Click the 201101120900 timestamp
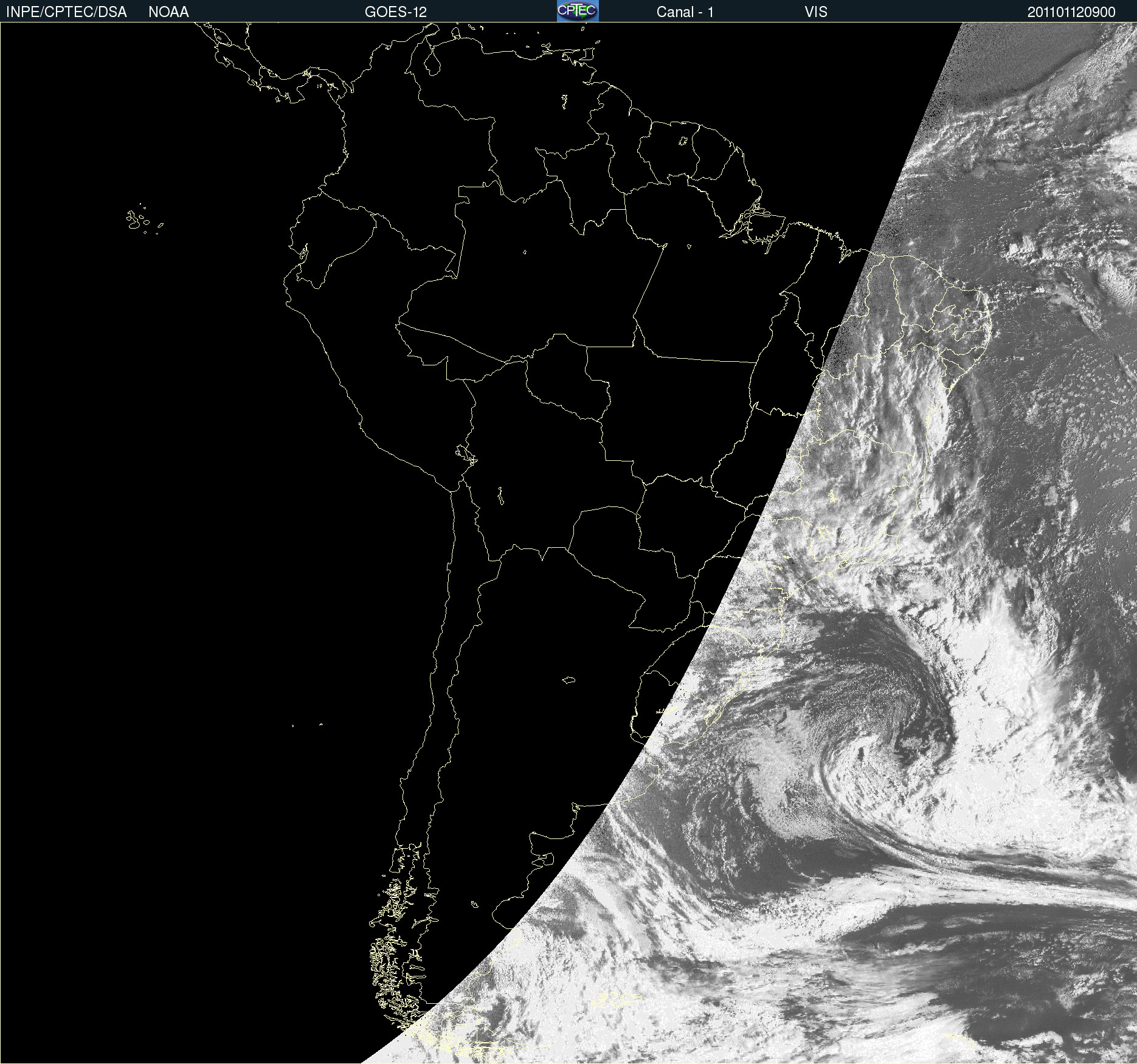 (1071, 12)
